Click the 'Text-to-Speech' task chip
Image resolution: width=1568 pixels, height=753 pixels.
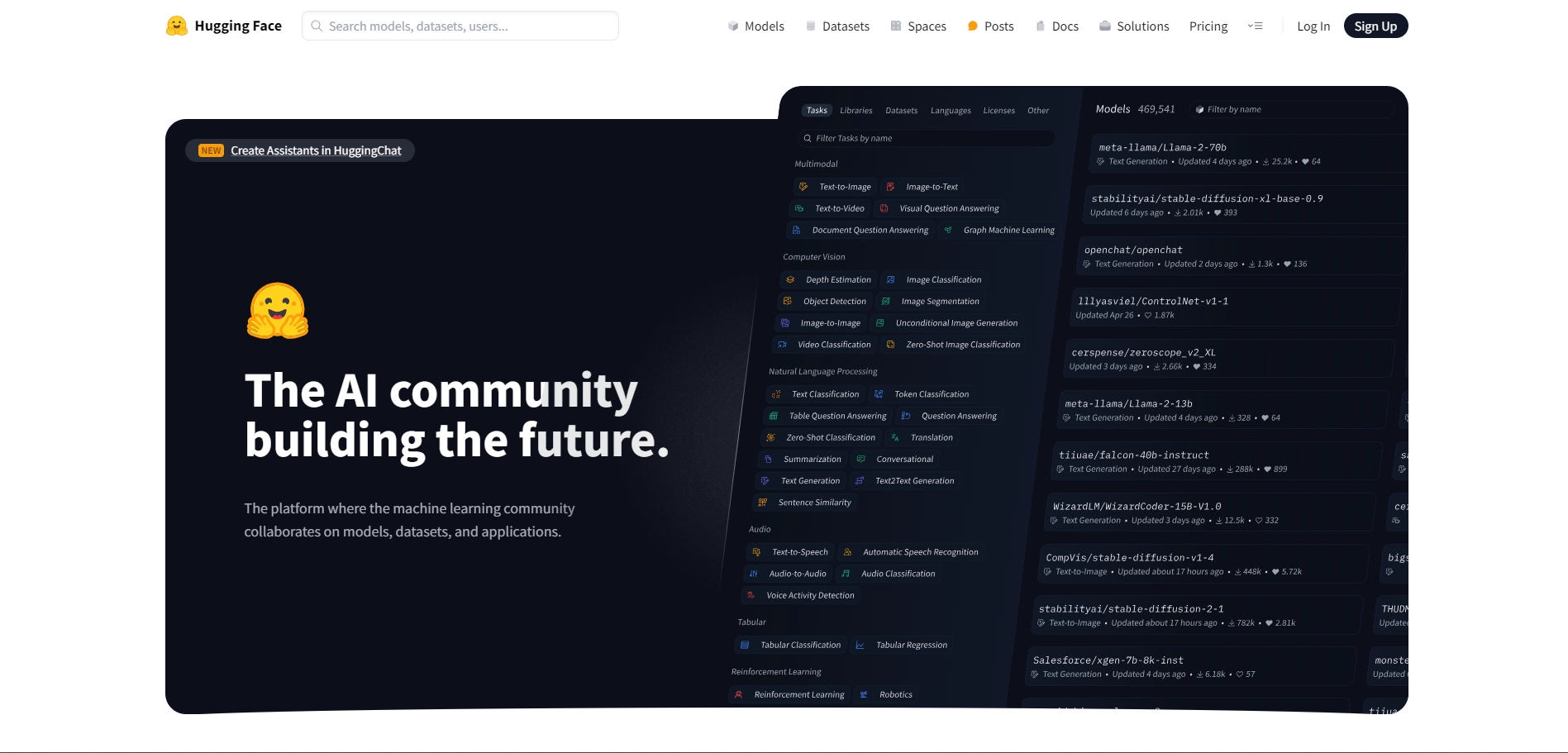point(789,551)
